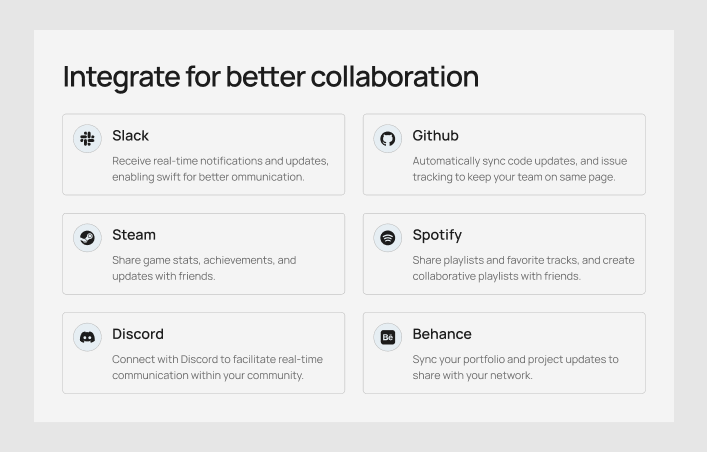The width and height of the screenshot is (707, 452).
Task: Click the Steam heading text
Action: click(x=134, y=235)
